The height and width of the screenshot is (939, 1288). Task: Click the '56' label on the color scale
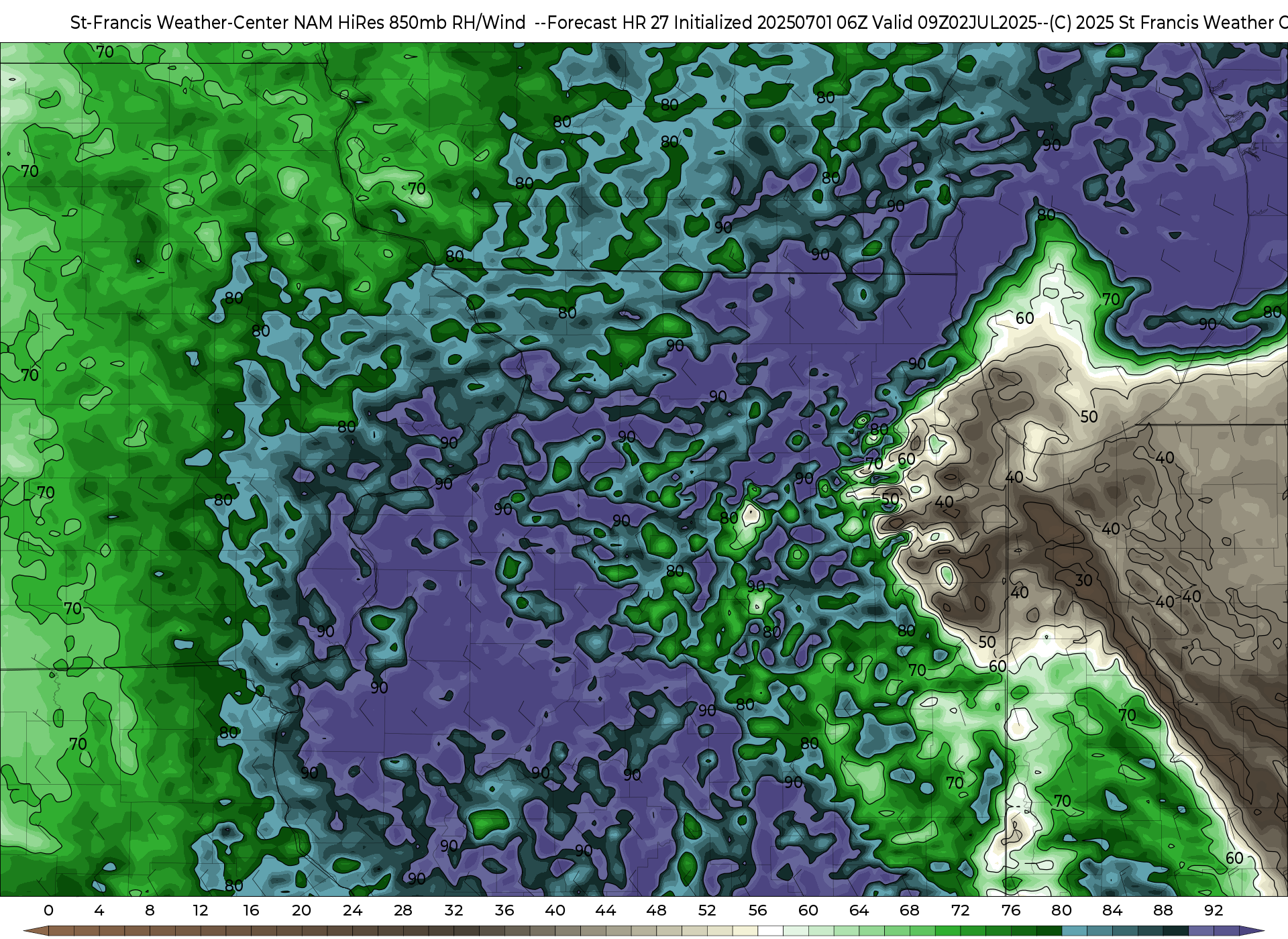coord(757,910)
